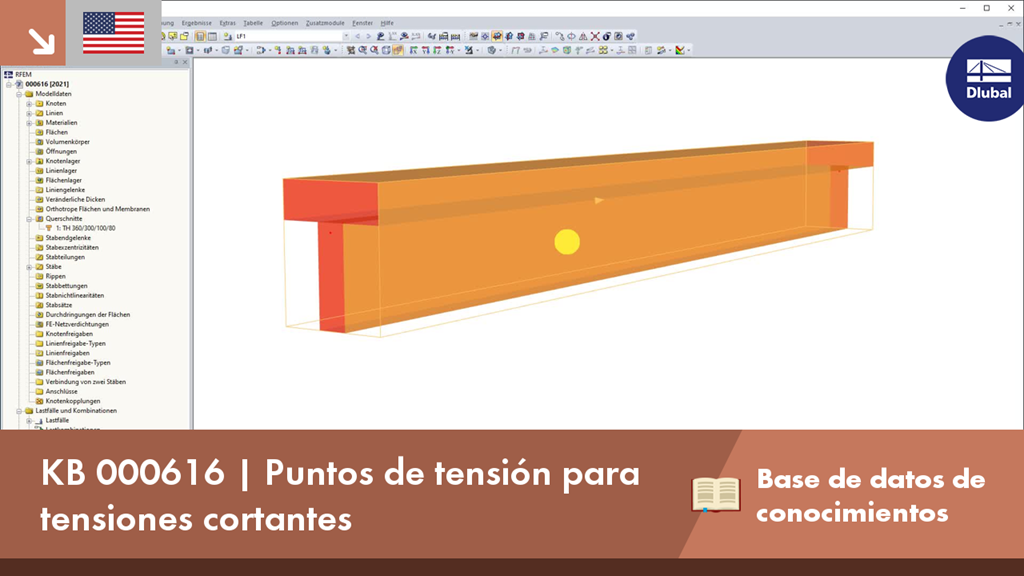
Task: Select the Rippen tree item
Action: (x=56, y=276)
